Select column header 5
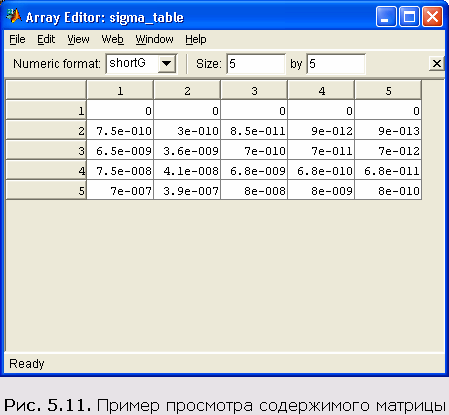The image size is (449, 415). click(x=388, y=90)
